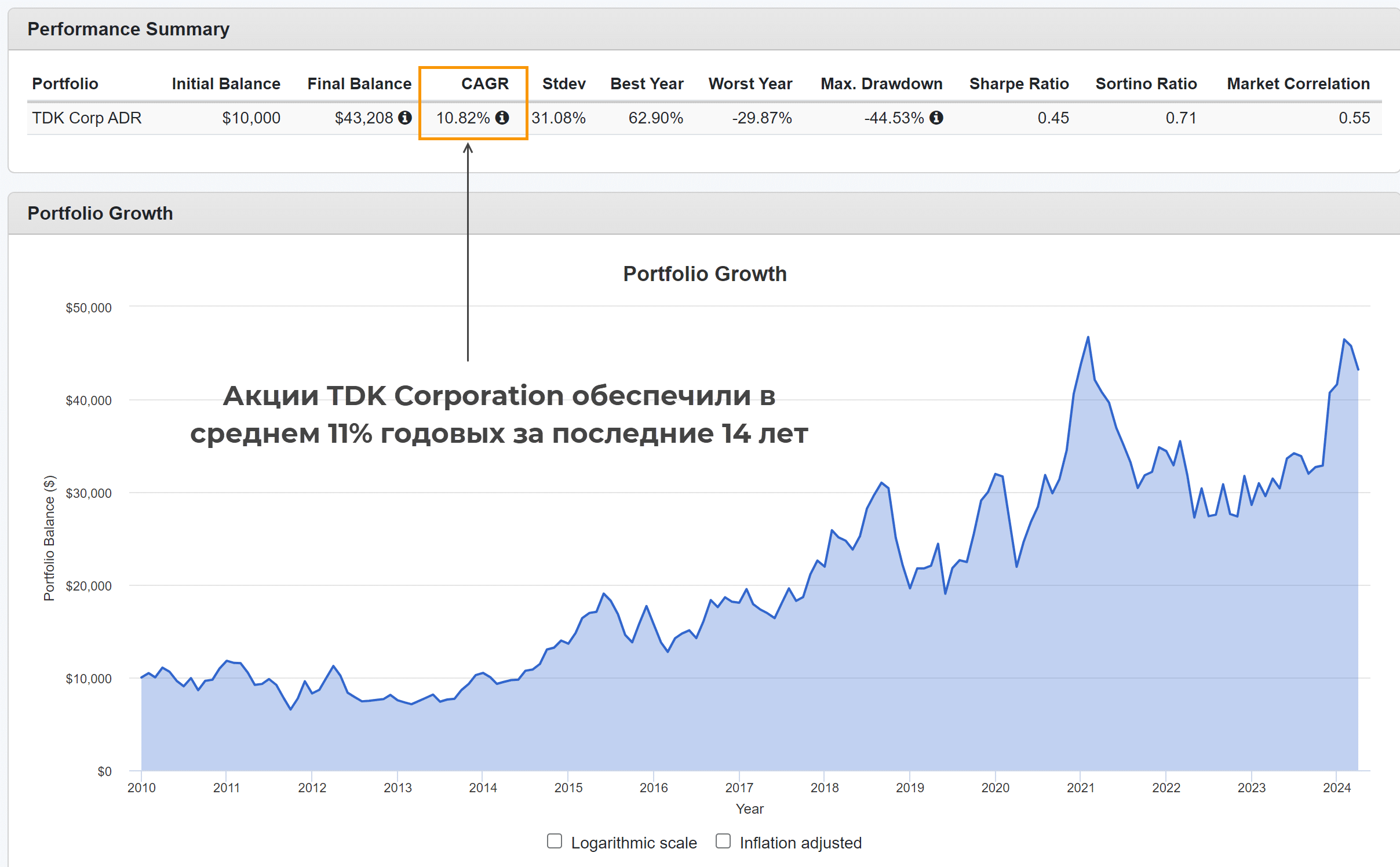The image size is (1400, 867).
Task: Click the CAGR column header
Action: 484,83
